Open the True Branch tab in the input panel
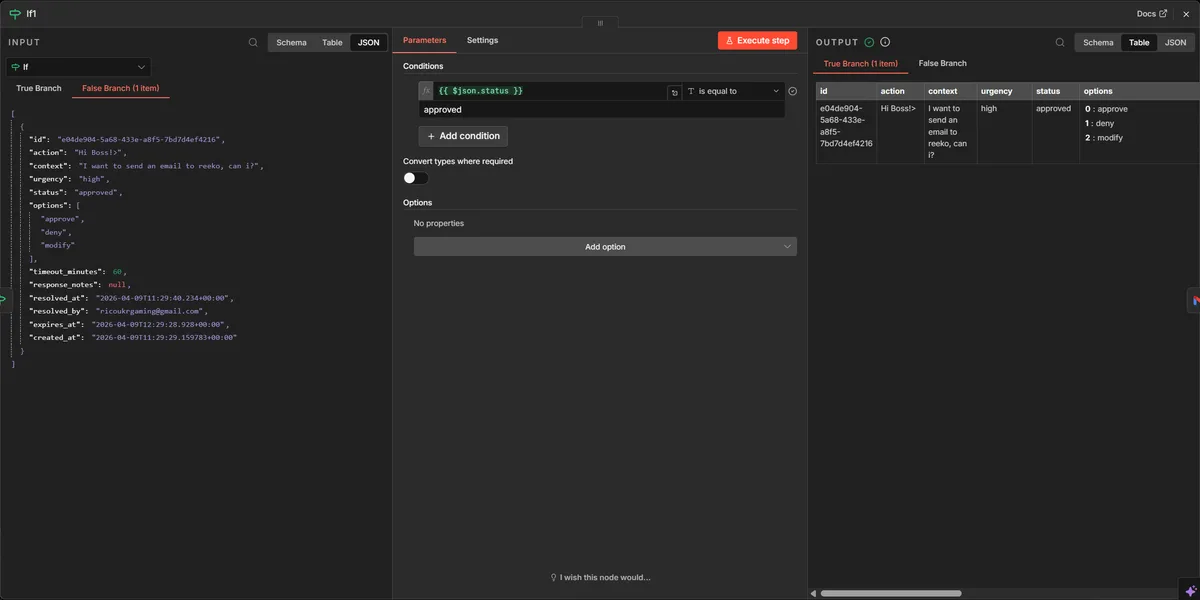The height and width of the screenshot is (600, 1200). [37, 88]
